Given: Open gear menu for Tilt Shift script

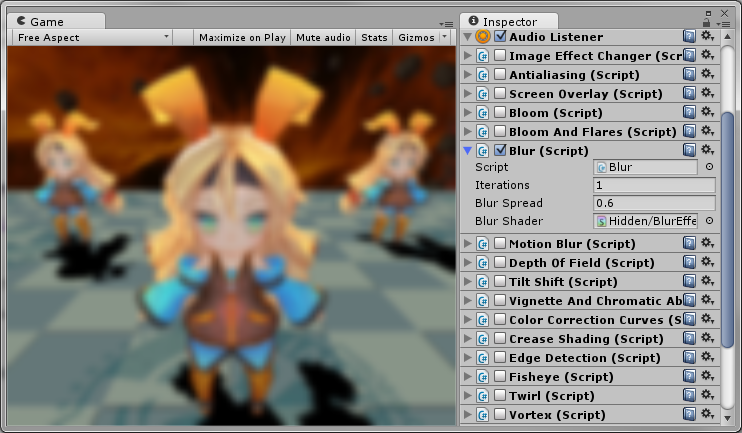Looking at the screenshot, I should click(707, 281).
